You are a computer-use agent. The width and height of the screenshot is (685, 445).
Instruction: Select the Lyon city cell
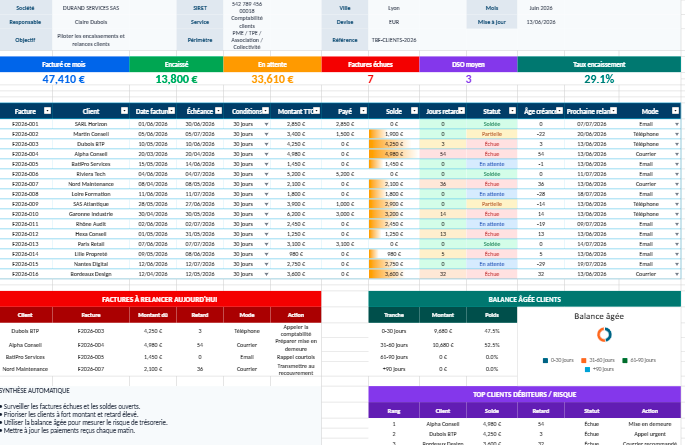394,8
